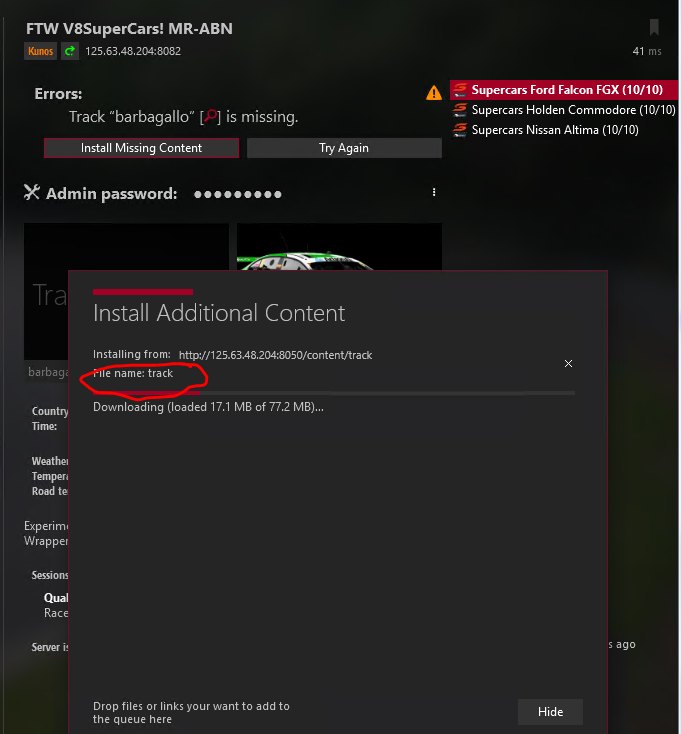Click the Admin password field
This screenshot has width=681, height=734.
coord(238,194)
